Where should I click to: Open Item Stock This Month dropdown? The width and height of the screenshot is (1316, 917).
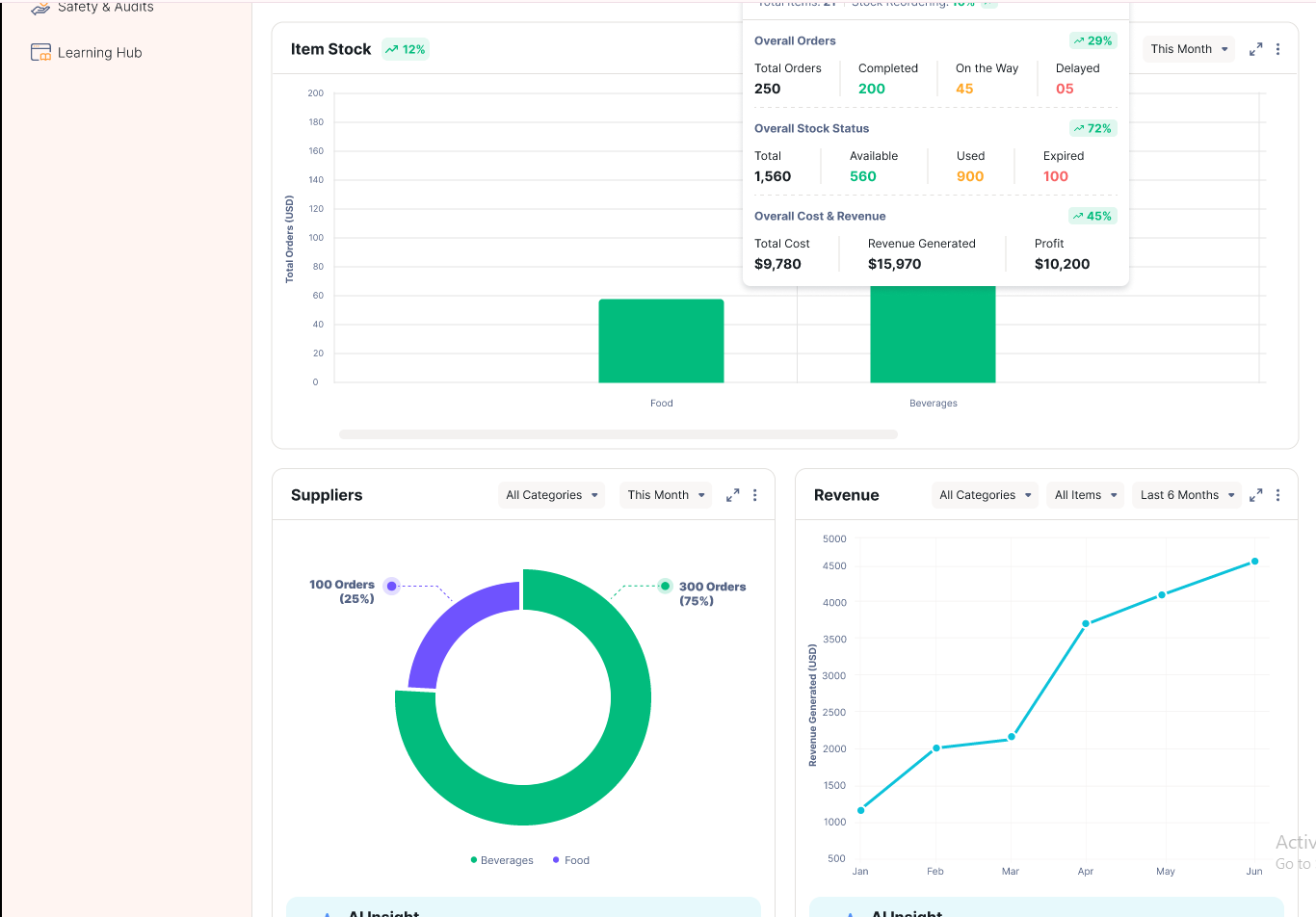click(1188, 49)
